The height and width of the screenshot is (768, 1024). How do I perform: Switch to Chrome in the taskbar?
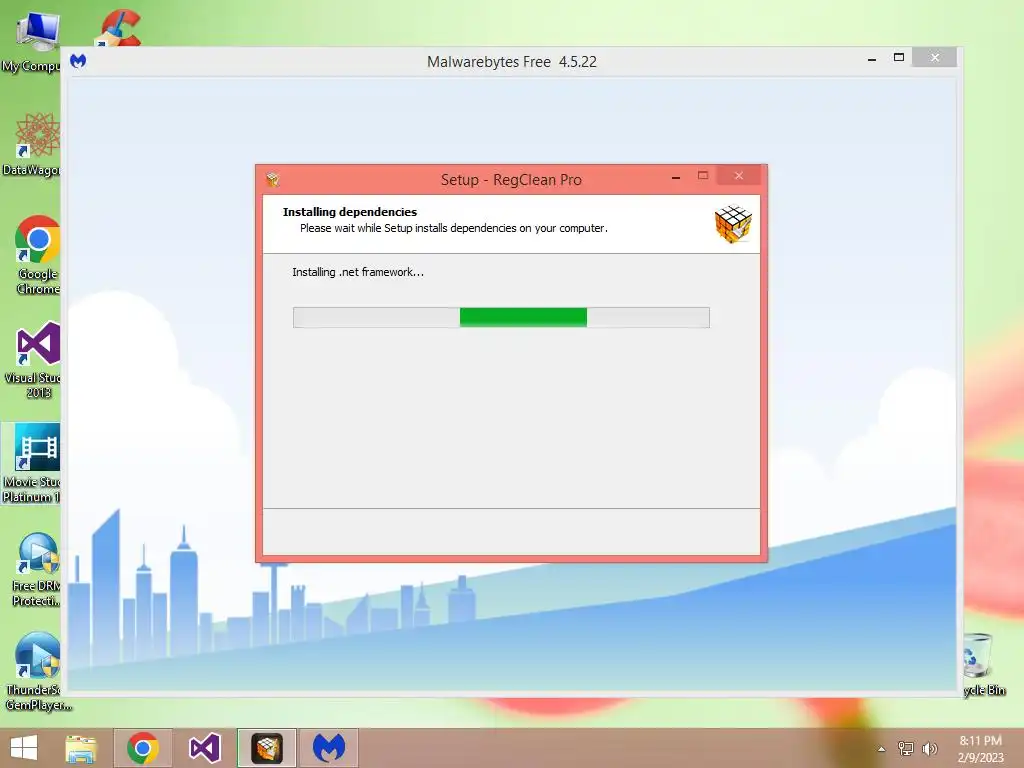coord(142,748)
